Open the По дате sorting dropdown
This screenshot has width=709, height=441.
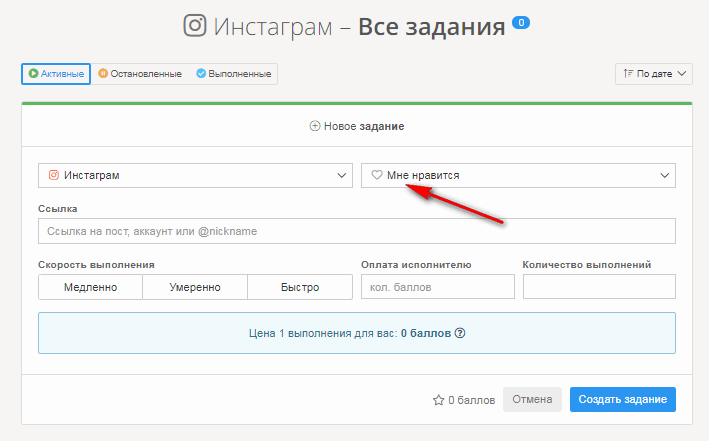(654, 74)
